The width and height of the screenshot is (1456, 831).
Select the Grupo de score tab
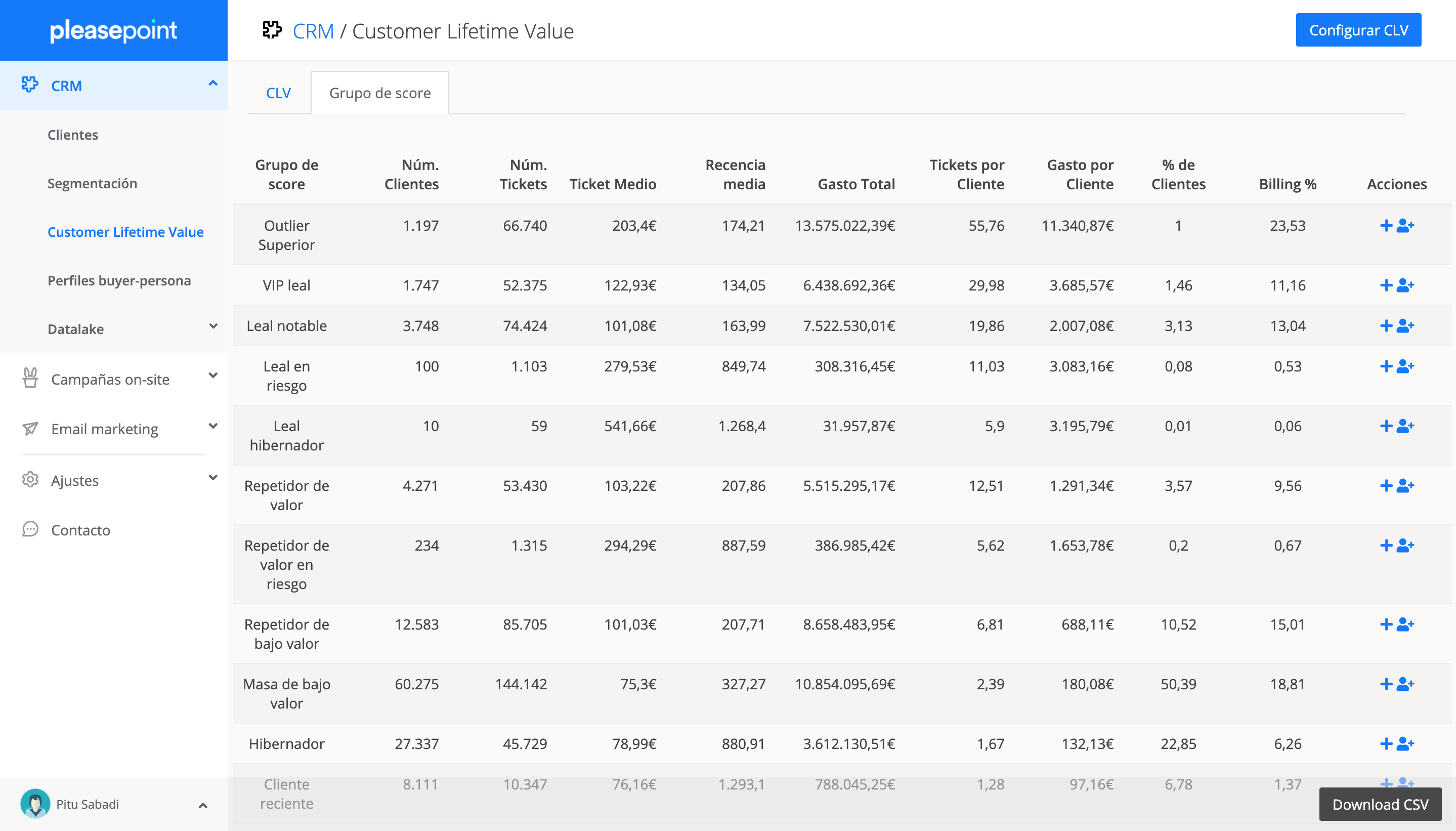380,93
